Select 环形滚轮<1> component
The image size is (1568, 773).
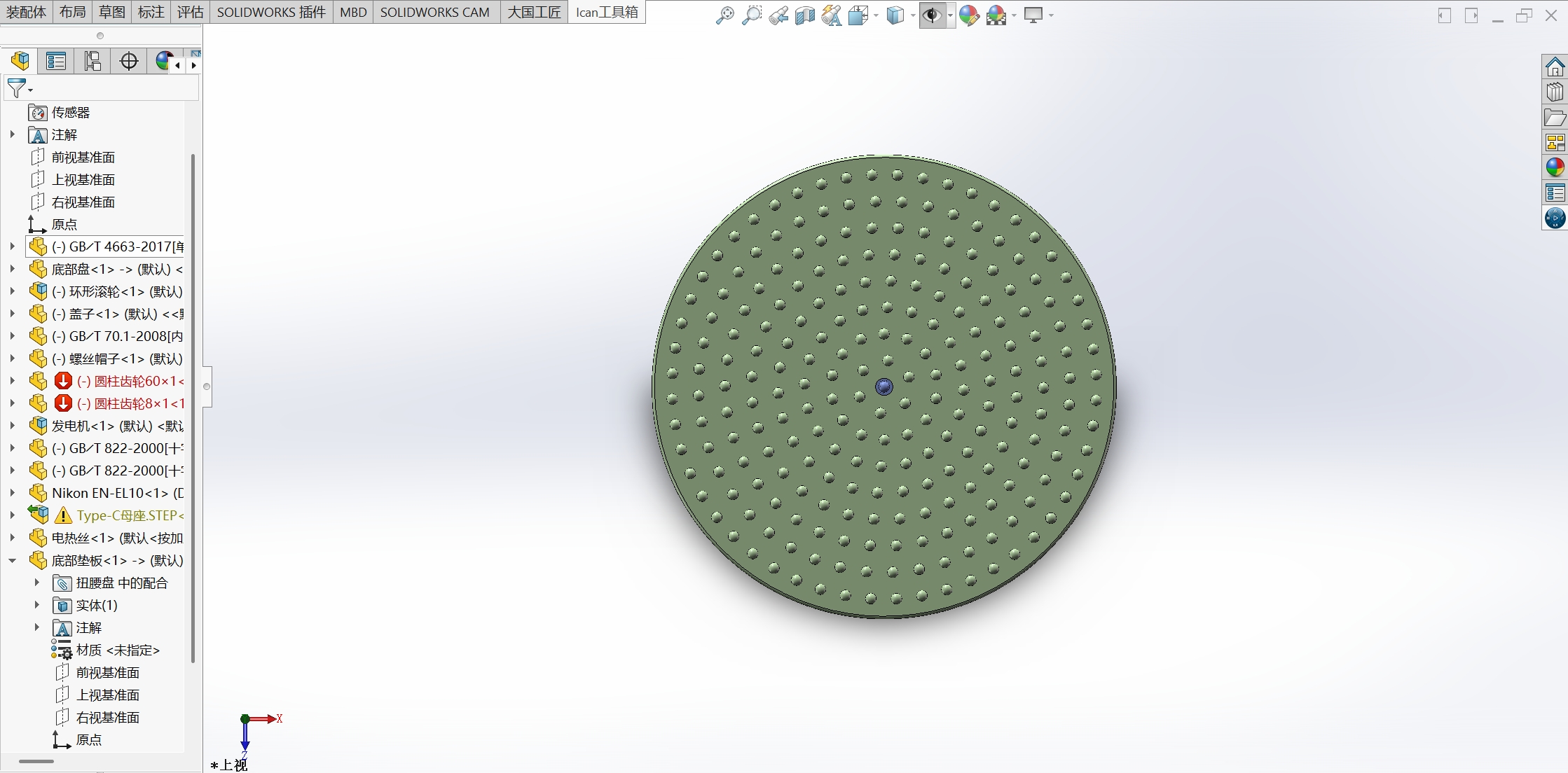(x=105, y=291)
